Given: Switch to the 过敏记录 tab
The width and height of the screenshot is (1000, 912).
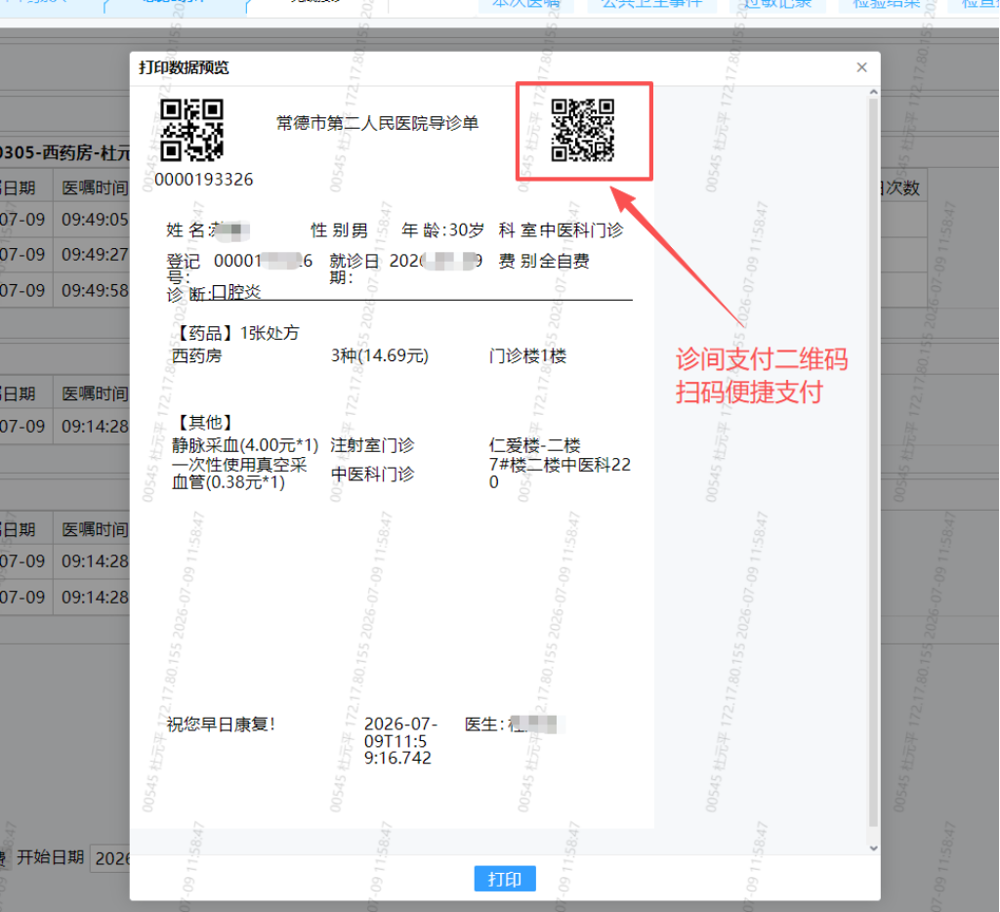Looking at the screenshot, I should click(x=778, y=5).
